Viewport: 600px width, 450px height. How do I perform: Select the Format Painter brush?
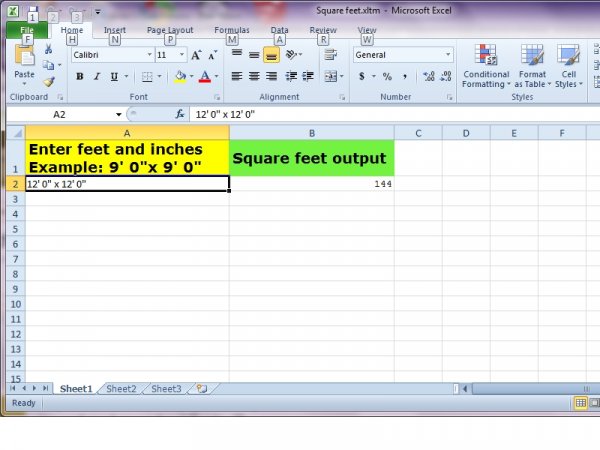pos(49,82)
